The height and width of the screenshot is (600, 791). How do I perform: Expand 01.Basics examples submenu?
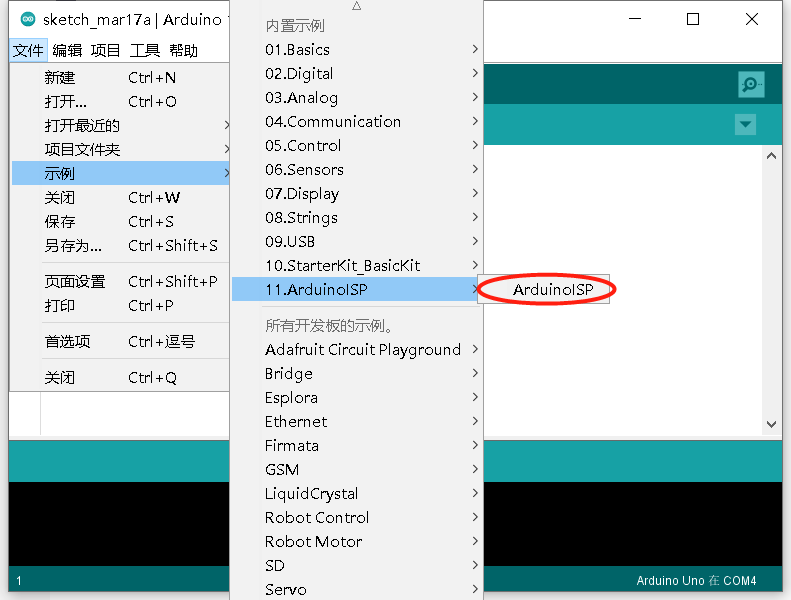coord(357,49)
